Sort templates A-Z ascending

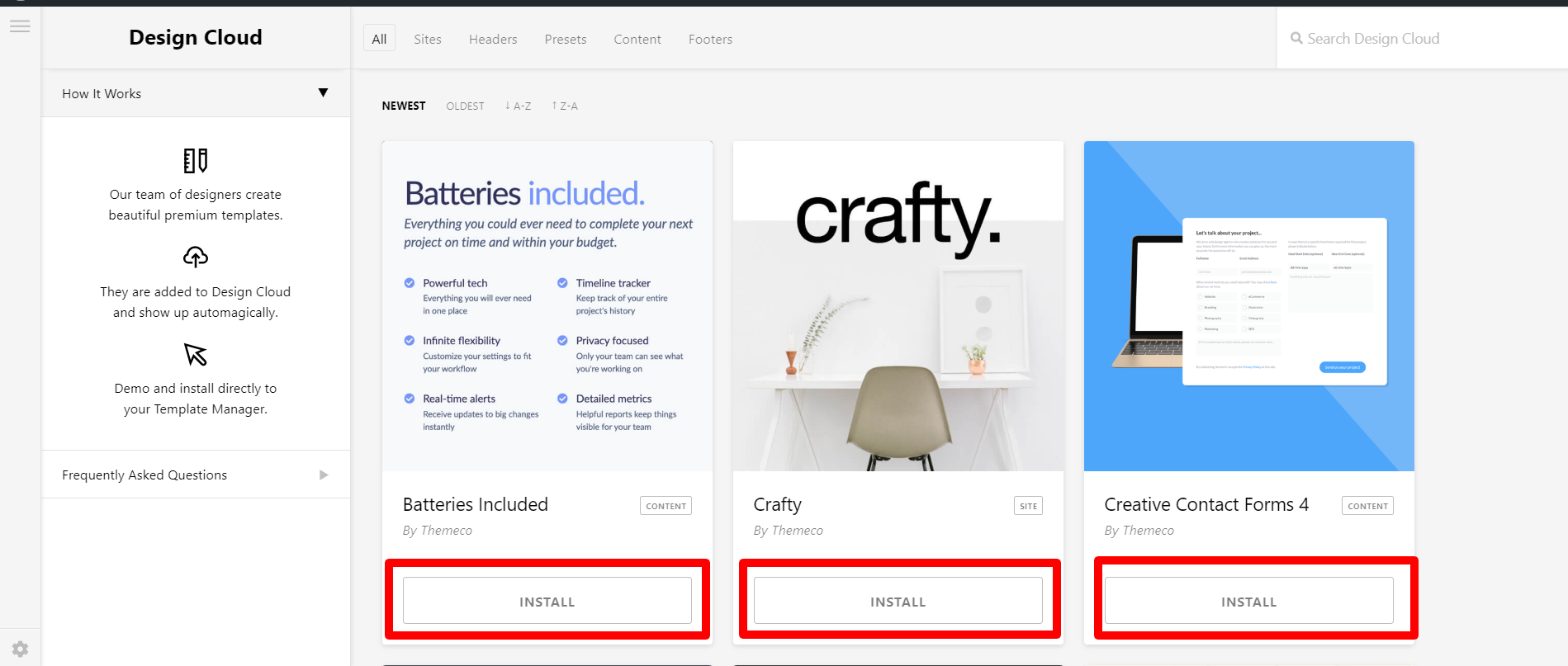[519, 106]
